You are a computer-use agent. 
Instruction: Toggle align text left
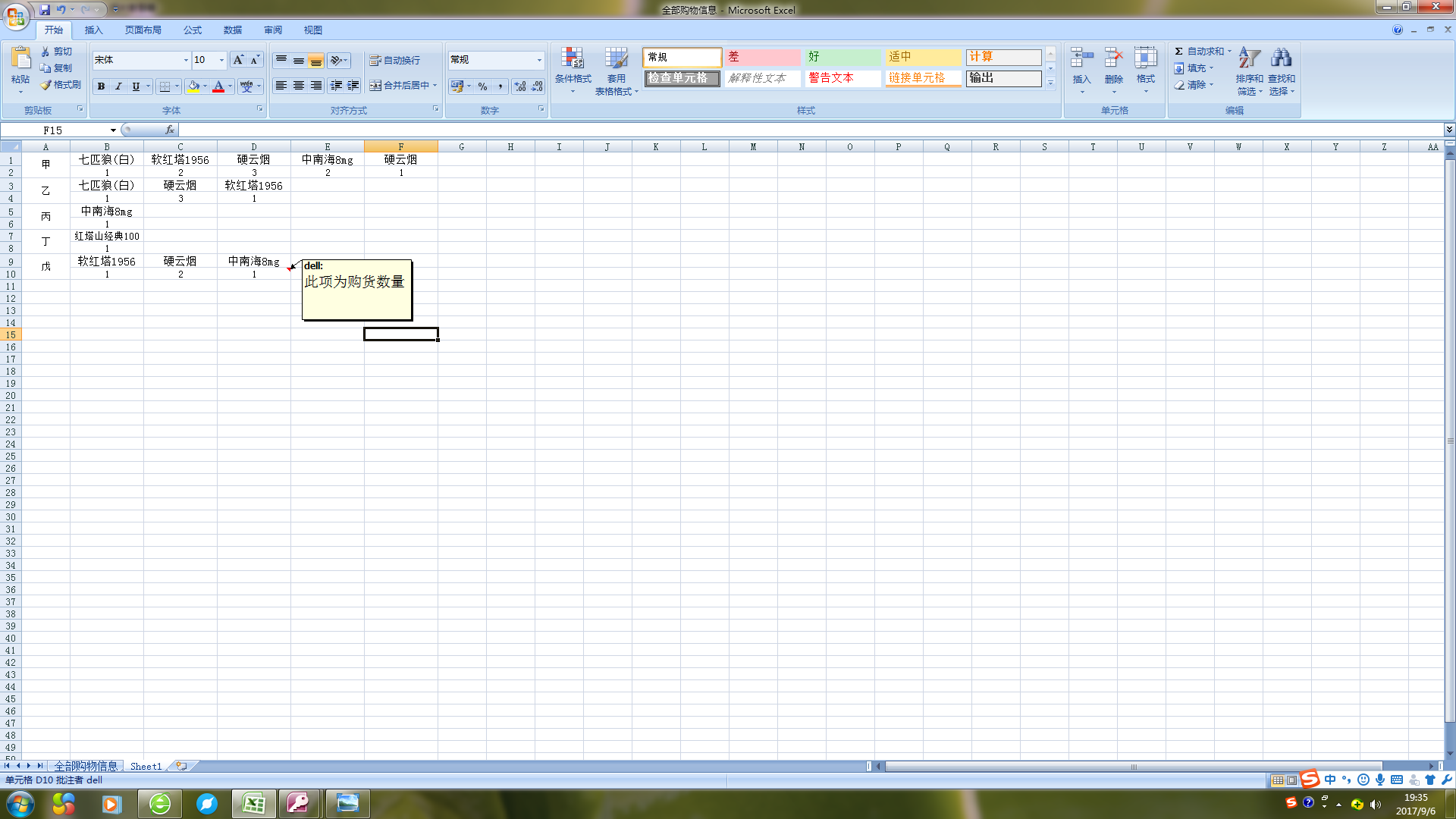281,86
